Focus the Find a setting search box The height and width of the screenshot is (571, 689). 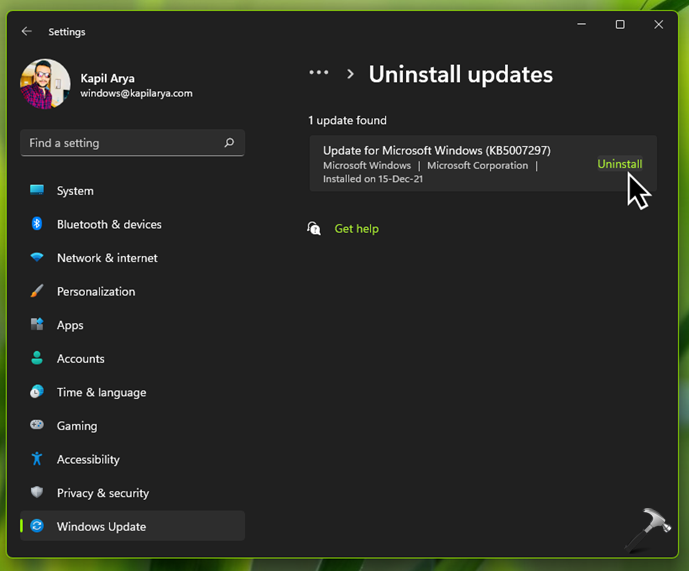120,143
